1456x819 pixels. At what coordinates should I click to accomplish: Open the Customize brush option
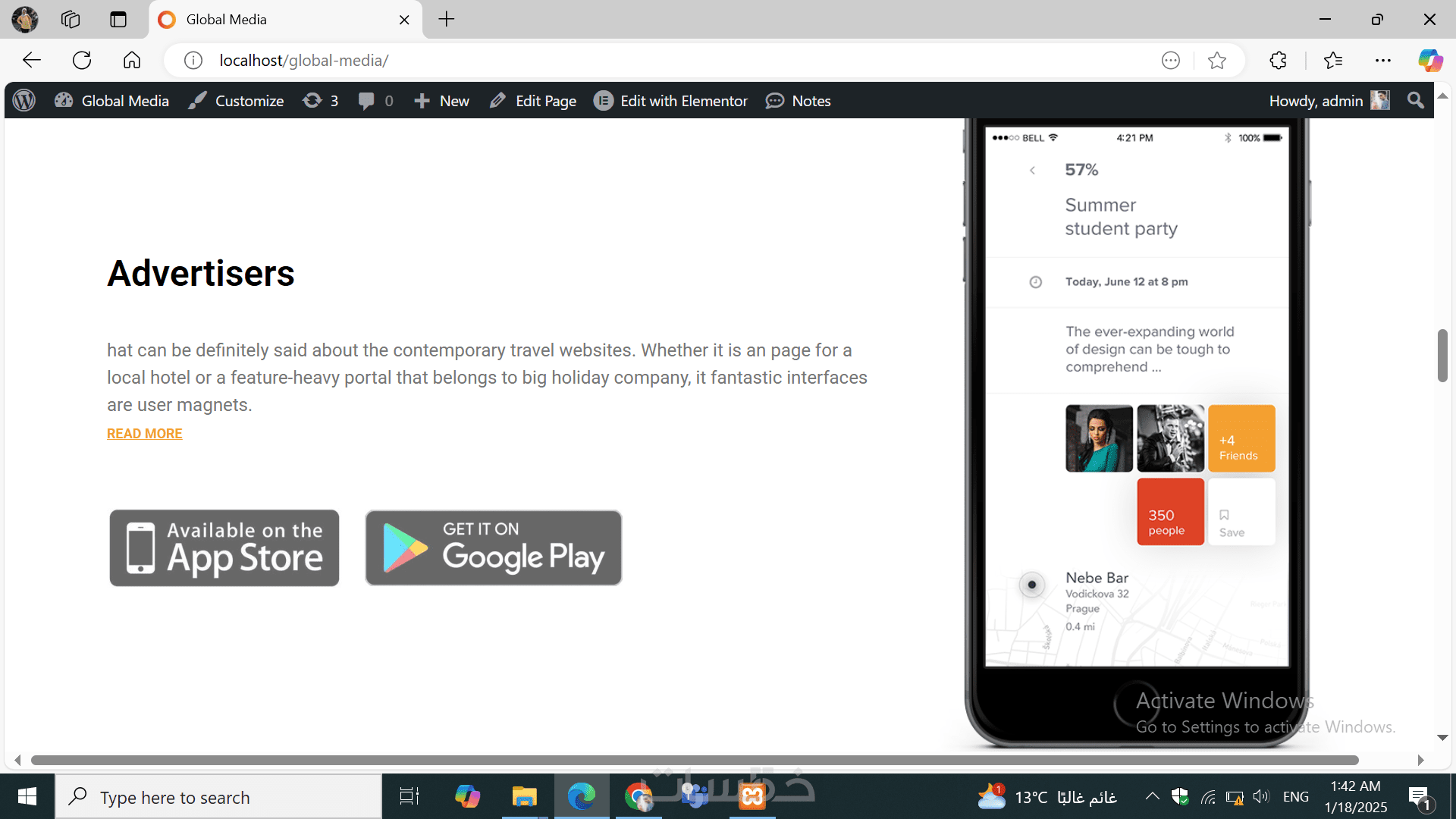coord(236,101)
